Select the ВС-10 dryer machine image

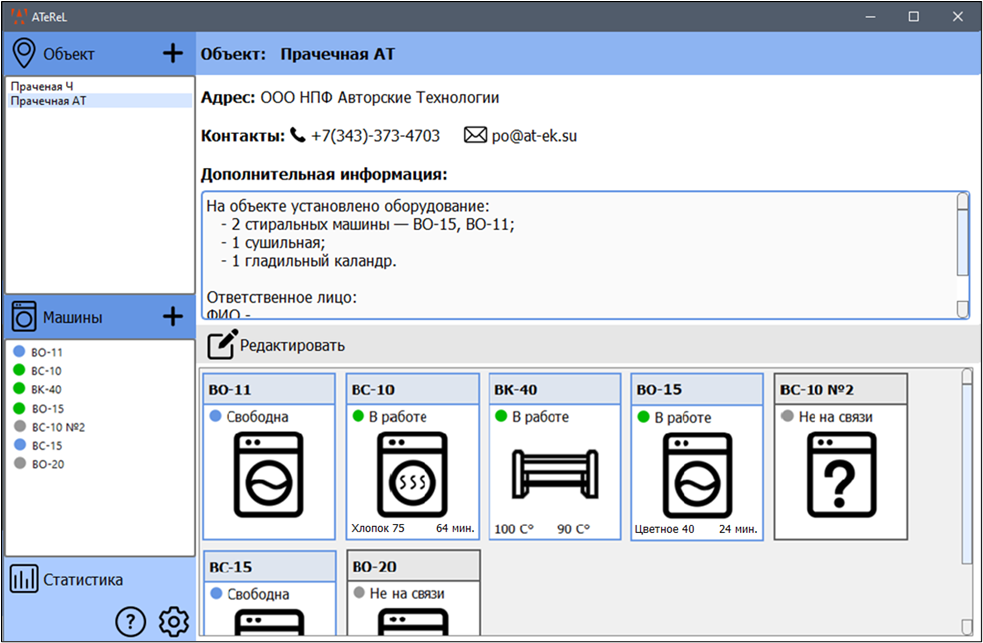tap(412, 475)
